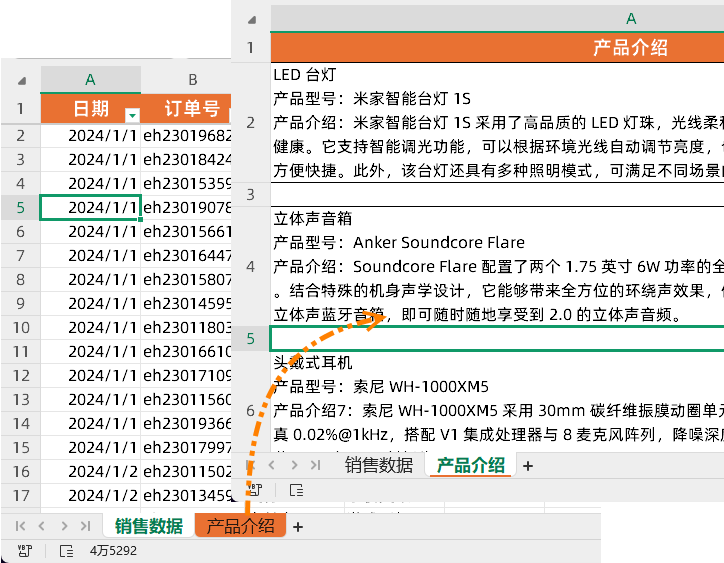Viewport: 724px width, 563px height.
Task: Jump to last sheet in front window
Action: (315, 465)
